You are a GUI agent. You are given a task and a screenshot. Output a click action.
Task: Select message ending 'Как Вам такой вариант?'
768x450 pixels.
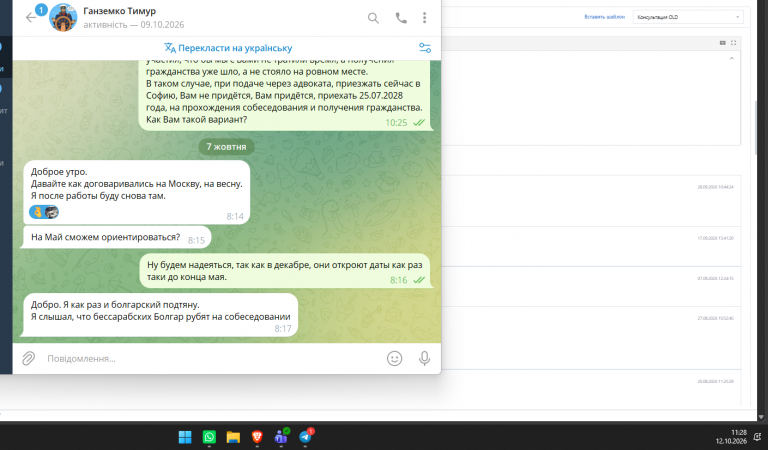(x=286, y=95)
